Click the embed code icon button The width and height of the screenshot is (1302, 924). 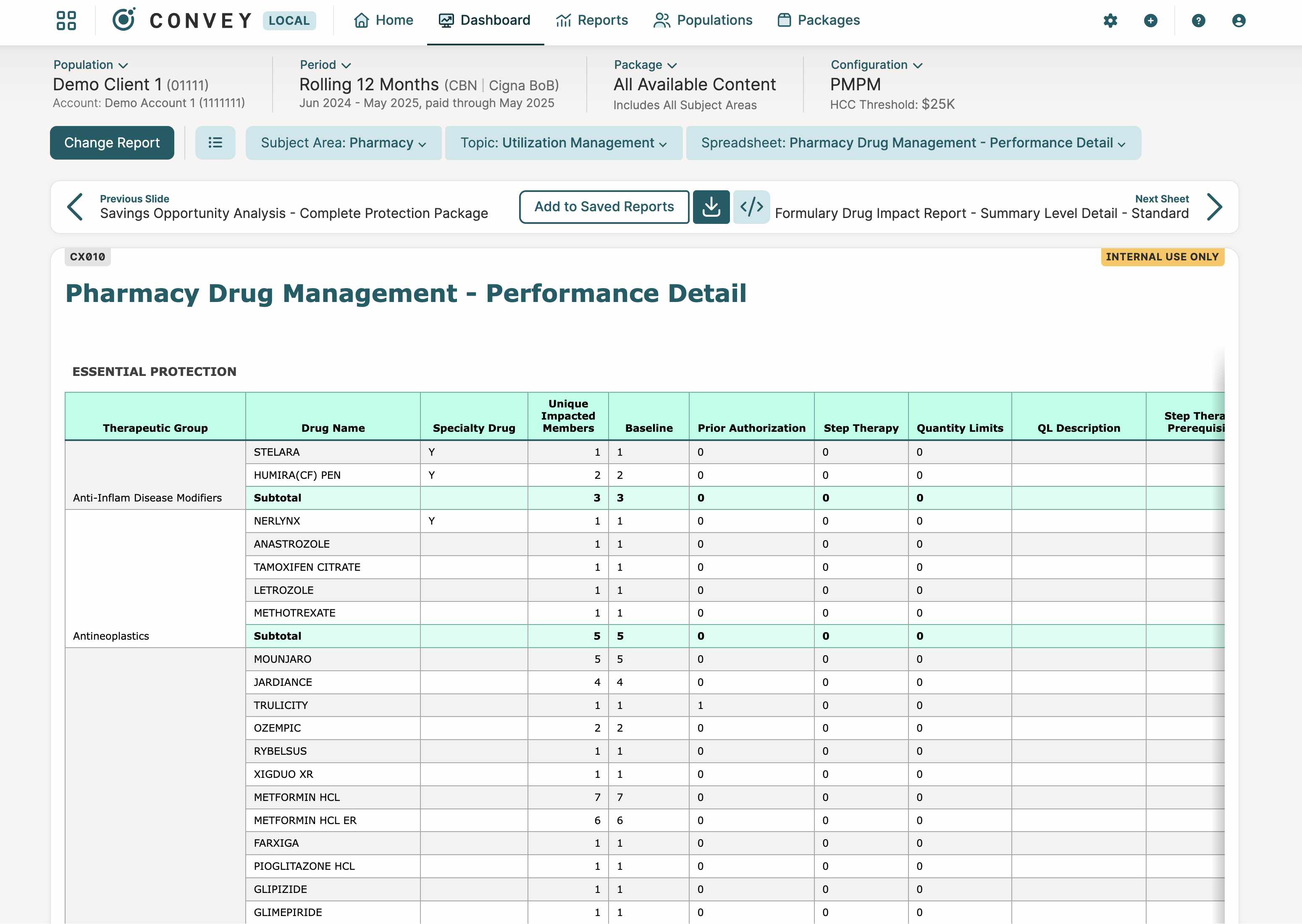(x=751, y=207)
